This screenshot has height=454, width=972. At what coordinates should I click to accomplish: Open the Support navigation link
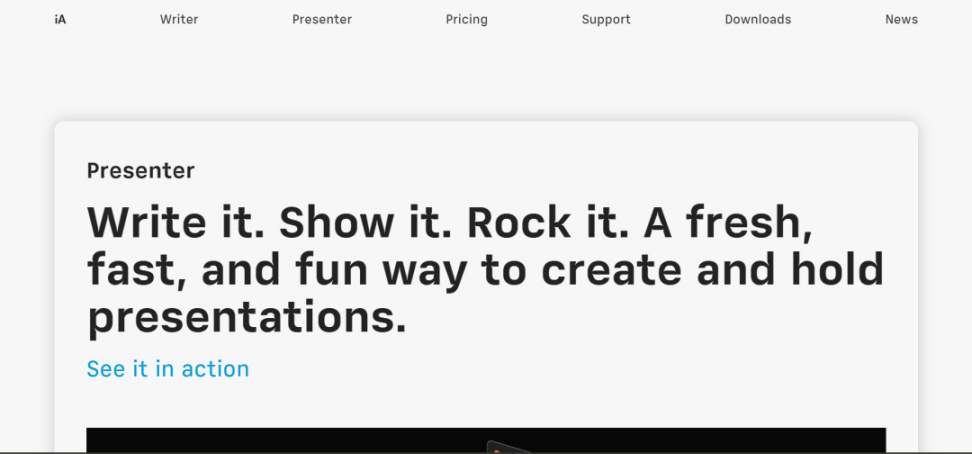[606, 19]
